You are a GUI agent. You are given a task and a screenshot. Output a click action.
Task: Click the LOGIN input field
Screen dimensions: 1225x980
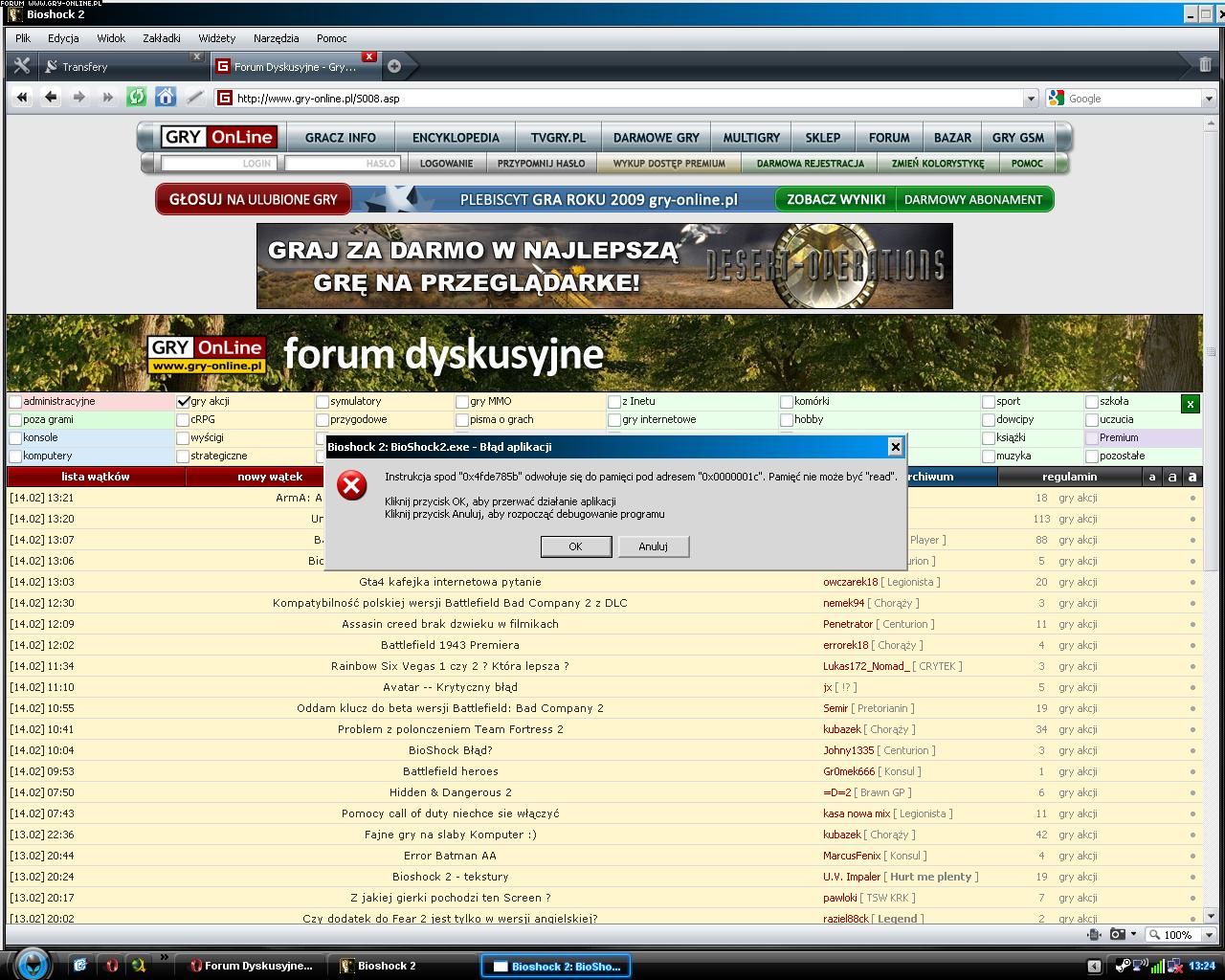219,164
